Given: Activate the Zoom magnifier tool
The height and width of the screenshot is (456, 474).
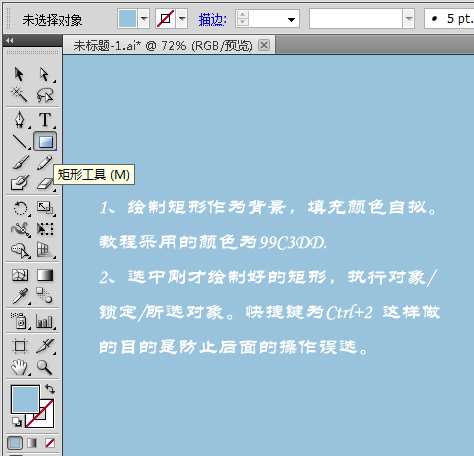Looking at the screenshot, I should 44,367.
